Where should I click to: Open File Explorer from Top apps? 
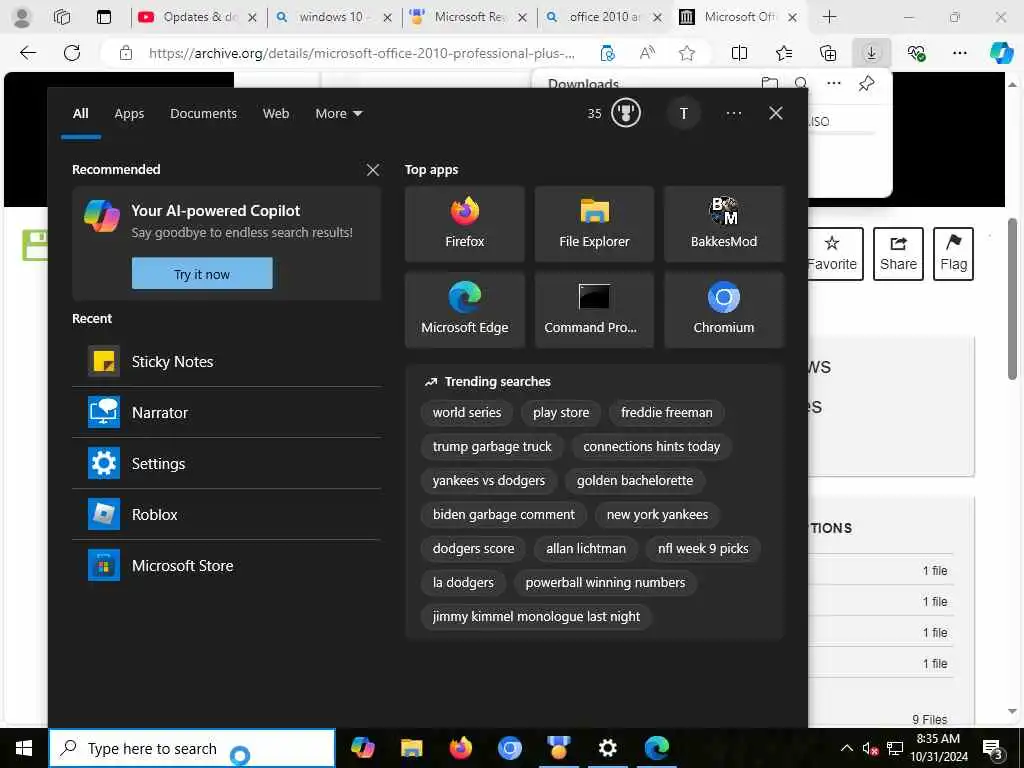[594, 224]
